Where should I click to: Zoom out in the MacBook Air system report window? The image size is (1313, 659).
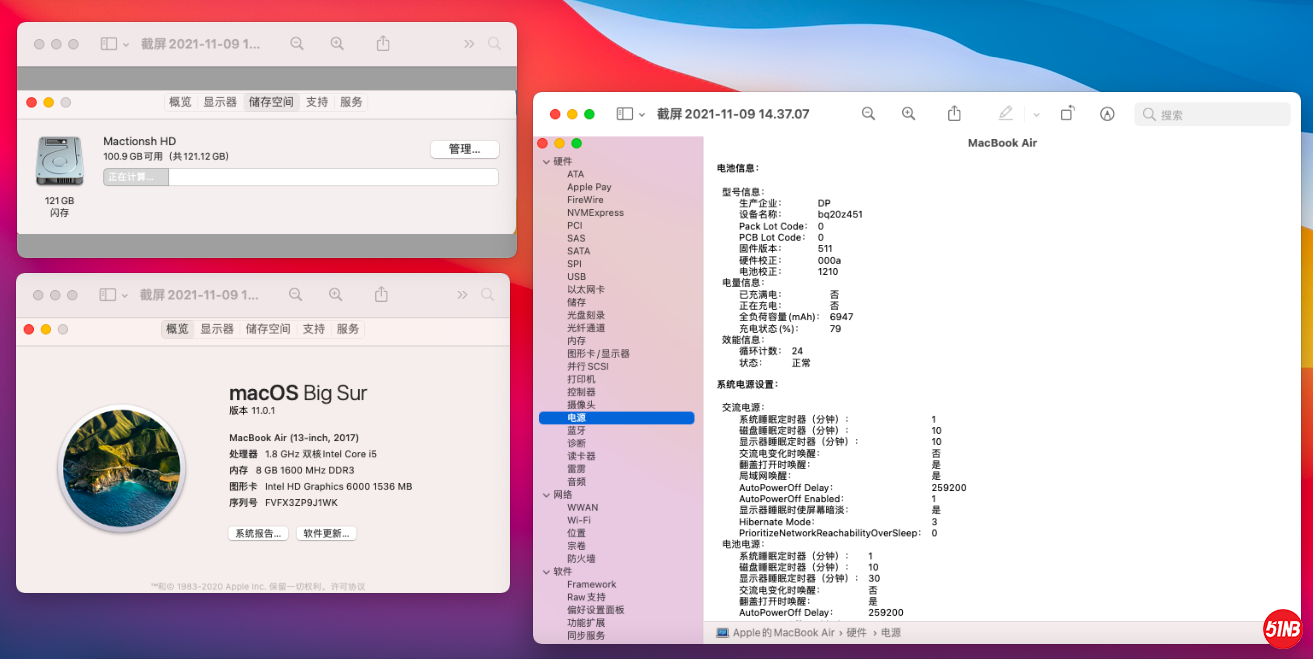pos(868,114)
